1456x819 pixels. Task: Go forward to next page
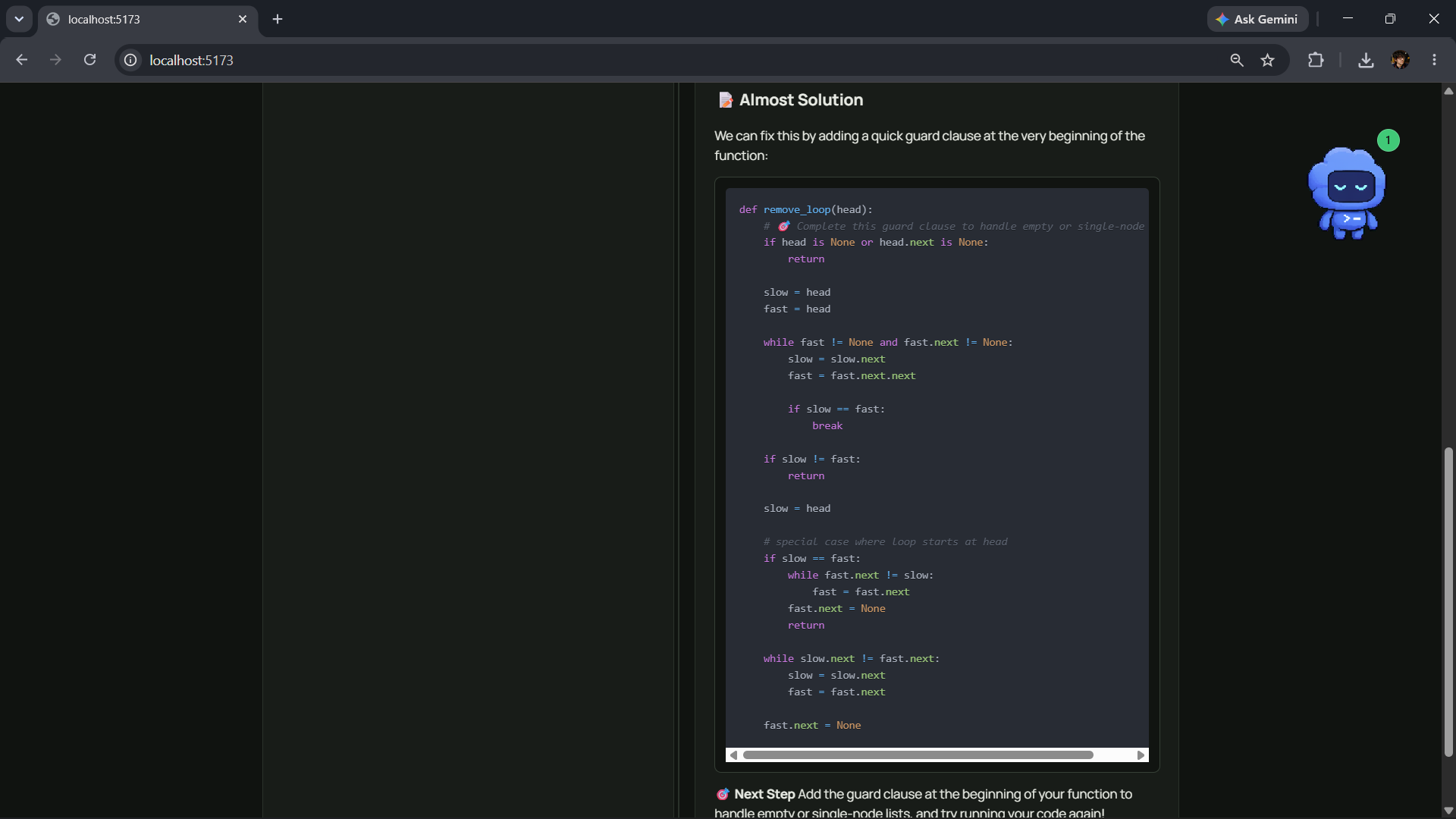[x=55, y=60]
